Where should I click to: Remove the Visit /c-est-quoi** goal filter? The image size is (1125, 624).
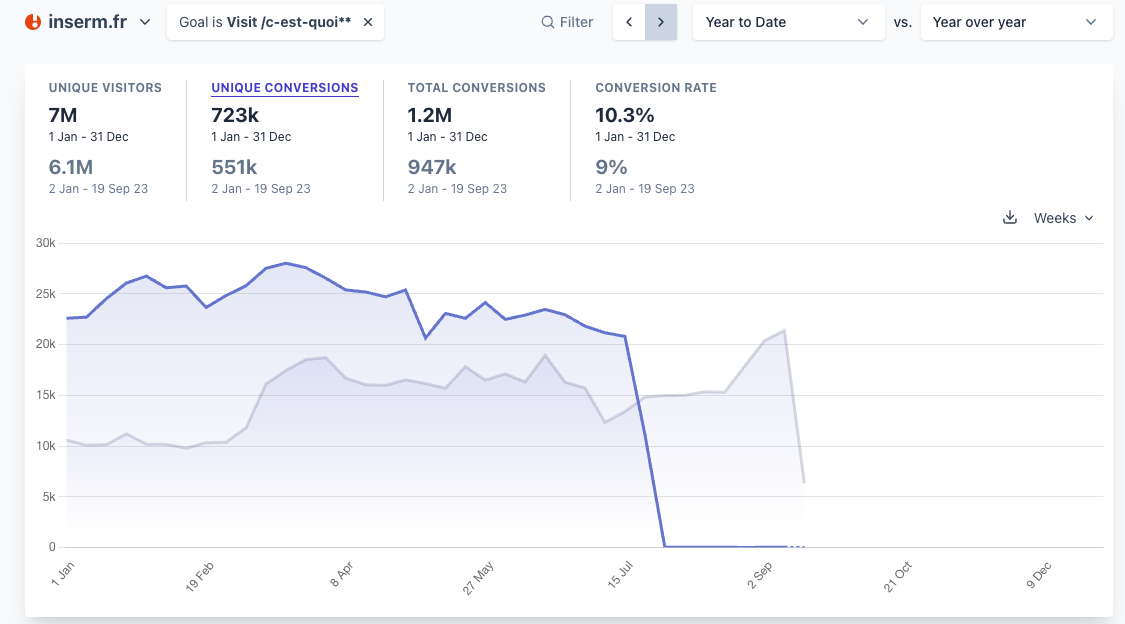click(368, 22)
